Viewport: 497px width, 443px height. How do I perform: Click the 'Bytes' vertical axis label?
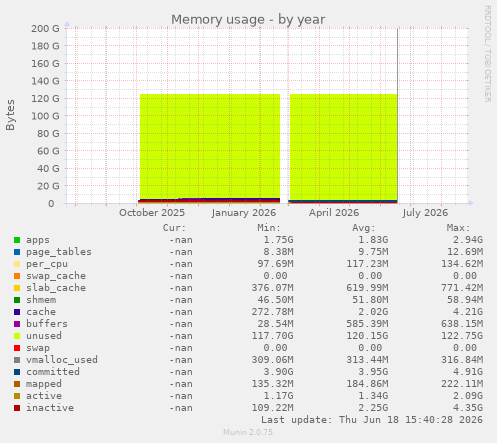(10, 115)
